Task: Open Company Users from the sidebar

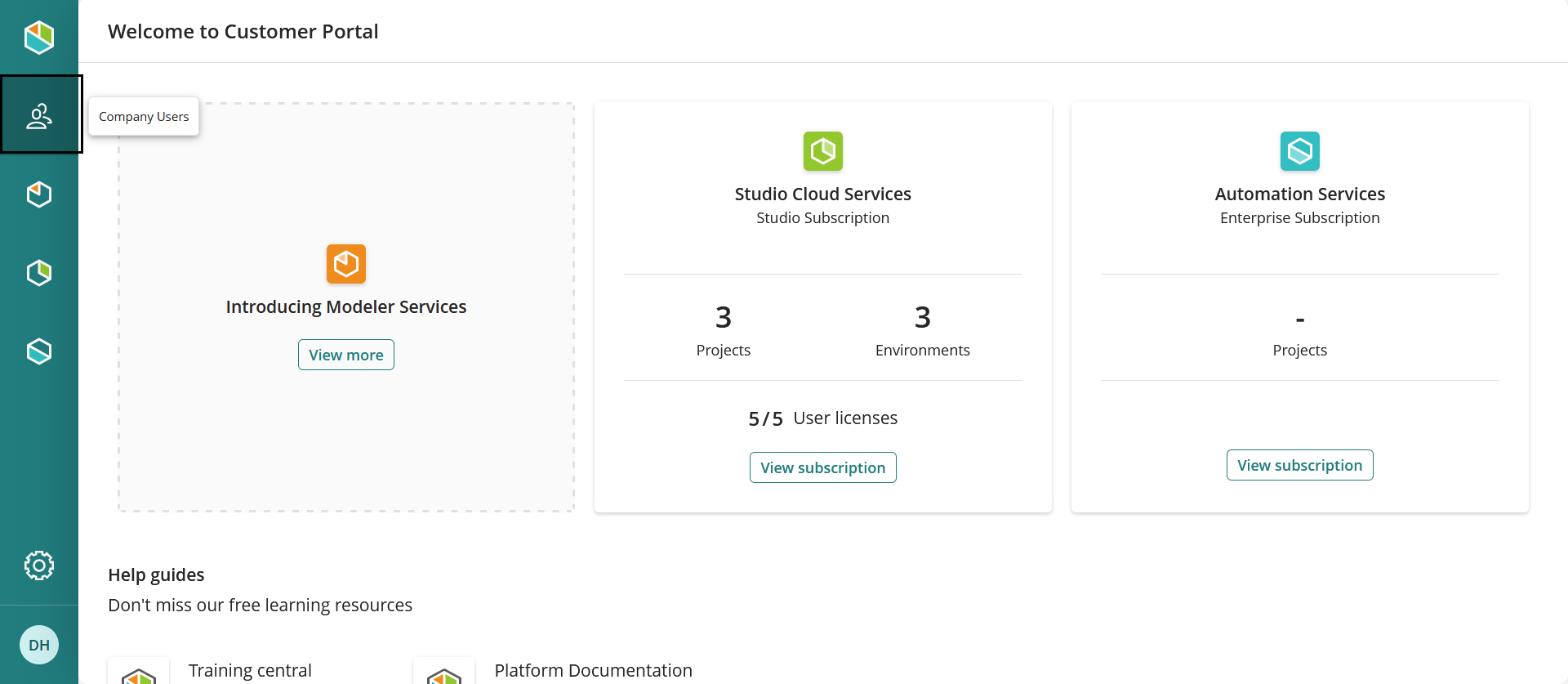Action: point(39,116)
